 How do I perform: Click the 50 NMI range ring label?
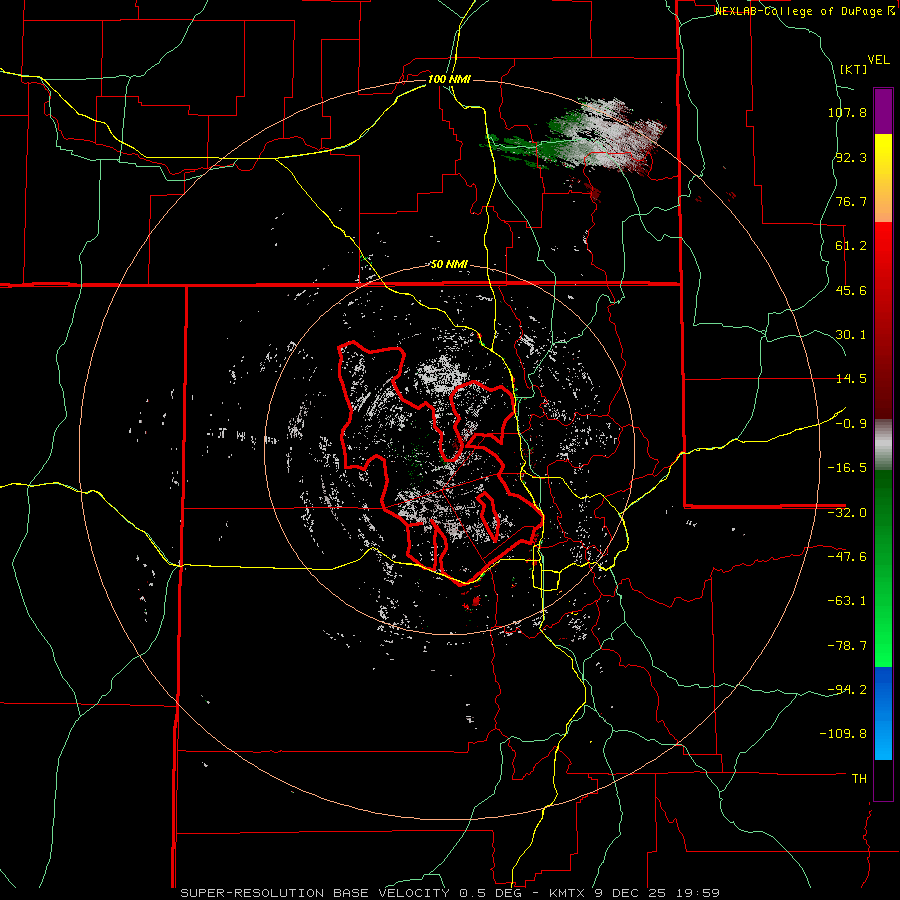coord(449,265)
